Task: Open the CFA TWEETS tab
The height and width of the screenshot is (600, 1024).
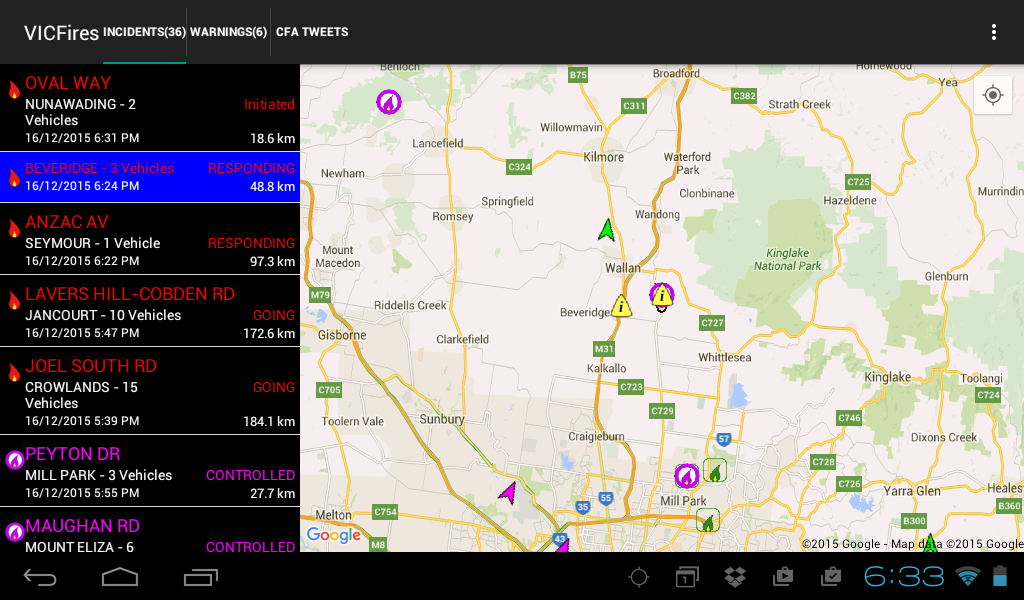Action: click(312, 32)
